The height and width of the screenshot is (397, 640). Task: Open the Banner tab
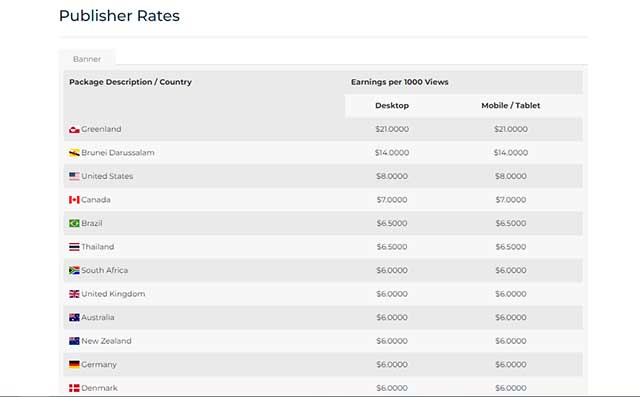87,59
